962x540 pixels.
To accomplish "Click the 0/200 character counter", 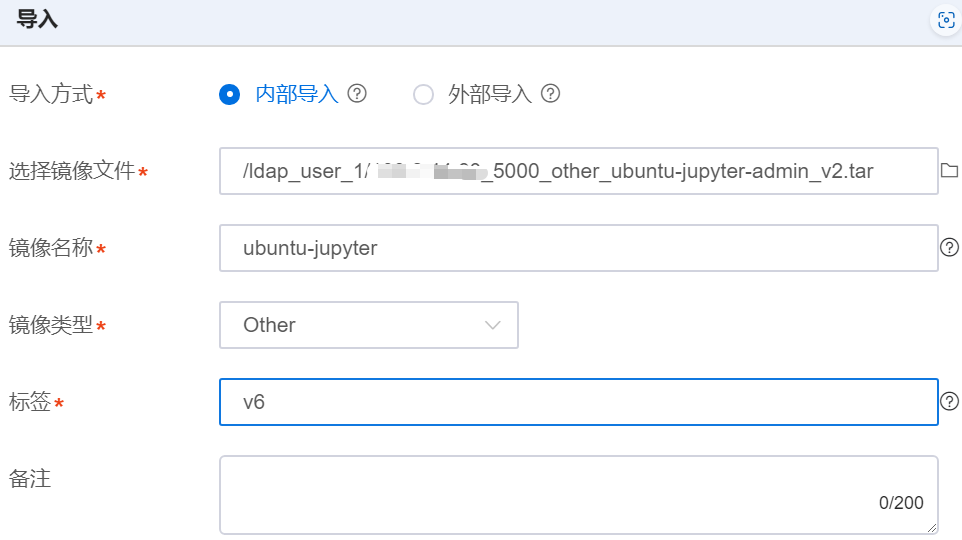I will point(901,503).
